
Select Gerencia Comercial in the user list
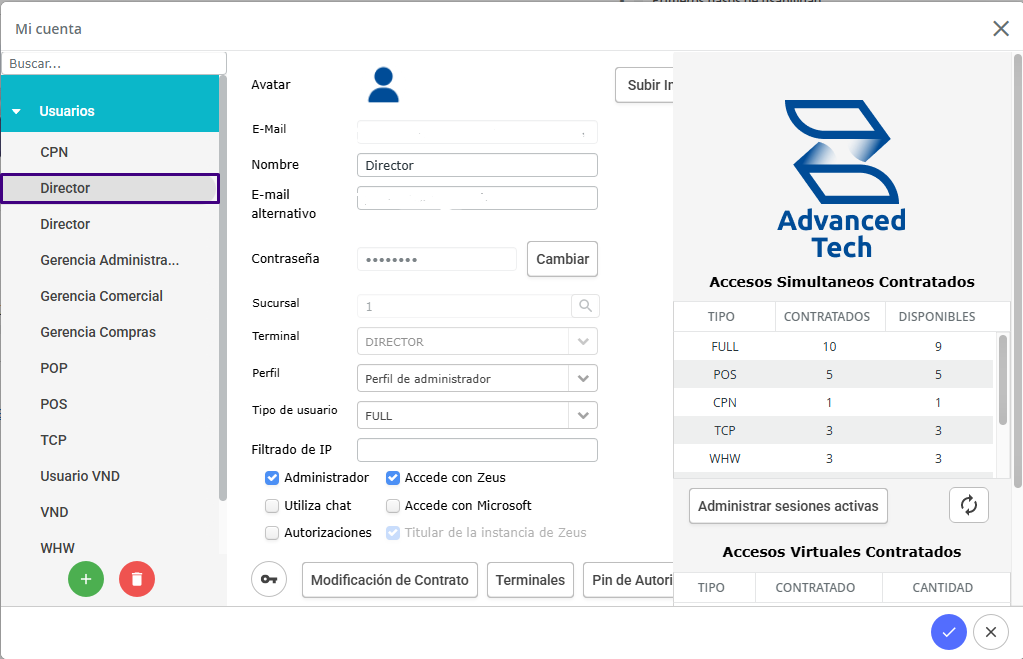(x=101, y=296)
